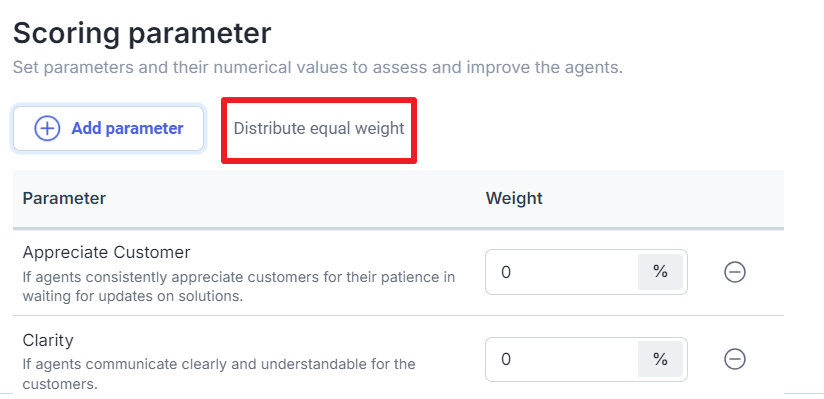
Task: Click the Add parameter button
Action: (x=108, y=128)
